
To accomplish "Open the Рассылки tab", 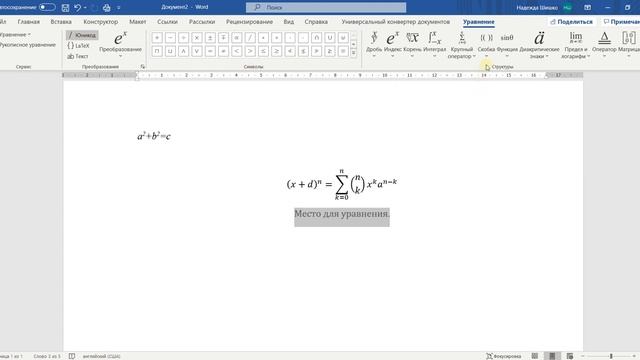I will pyautogui.click(x=202, y=22).
